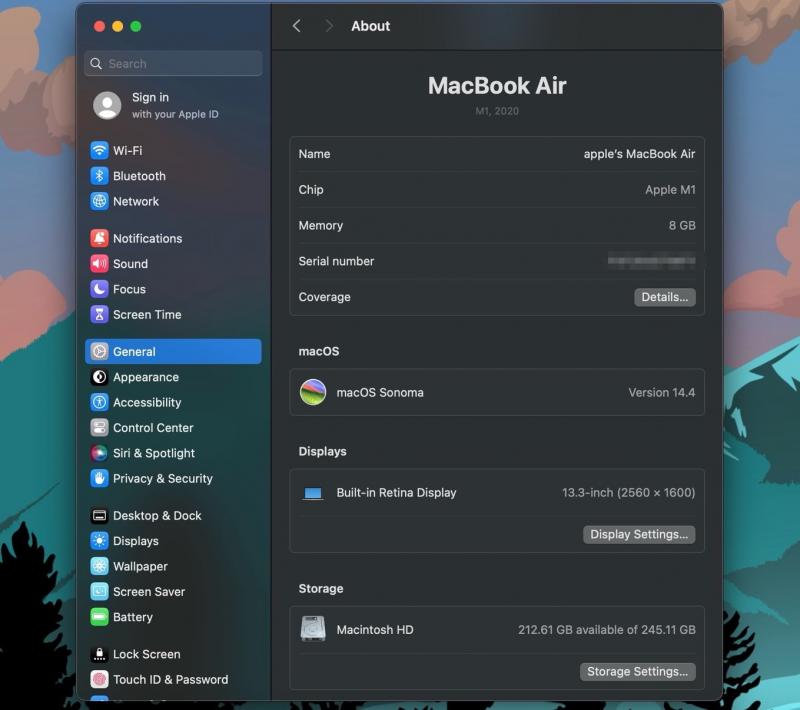Click the Chip value Apple M1
This screenshot has width=800, height=710.
click(670, 190)
